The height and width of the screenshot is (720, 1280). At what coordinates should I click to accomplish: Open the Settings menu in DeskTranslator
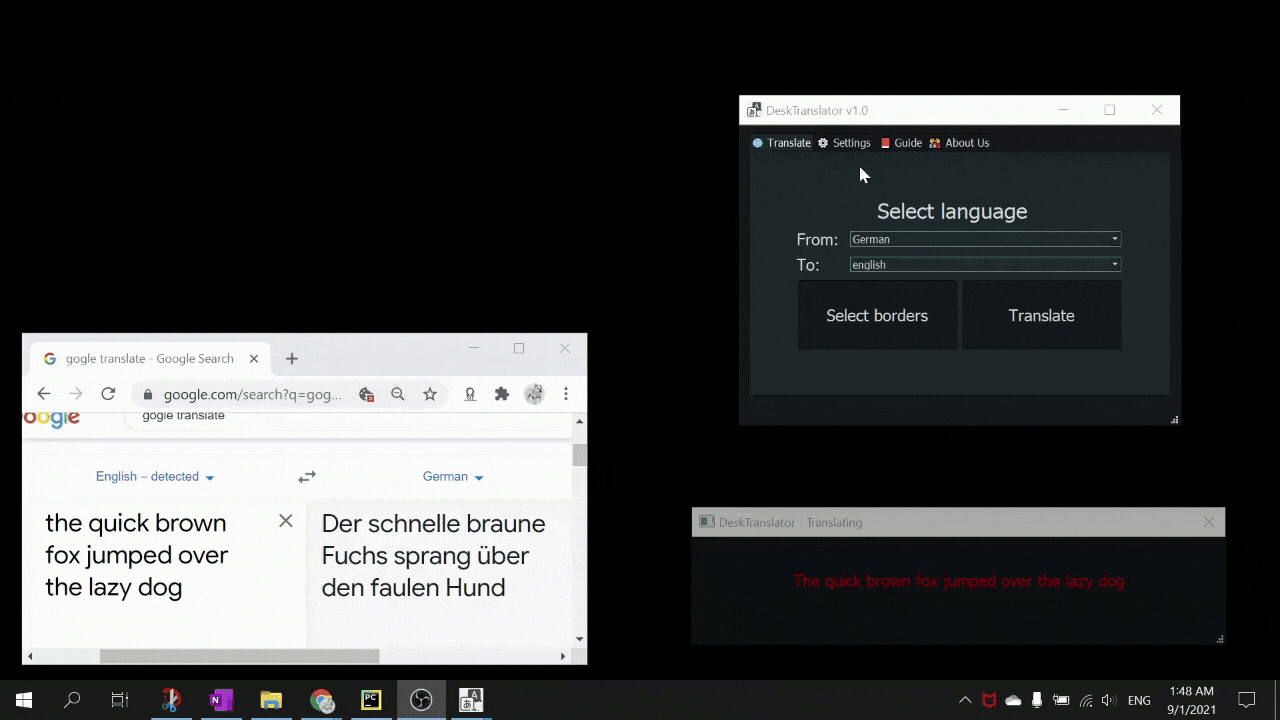point(844,143)
